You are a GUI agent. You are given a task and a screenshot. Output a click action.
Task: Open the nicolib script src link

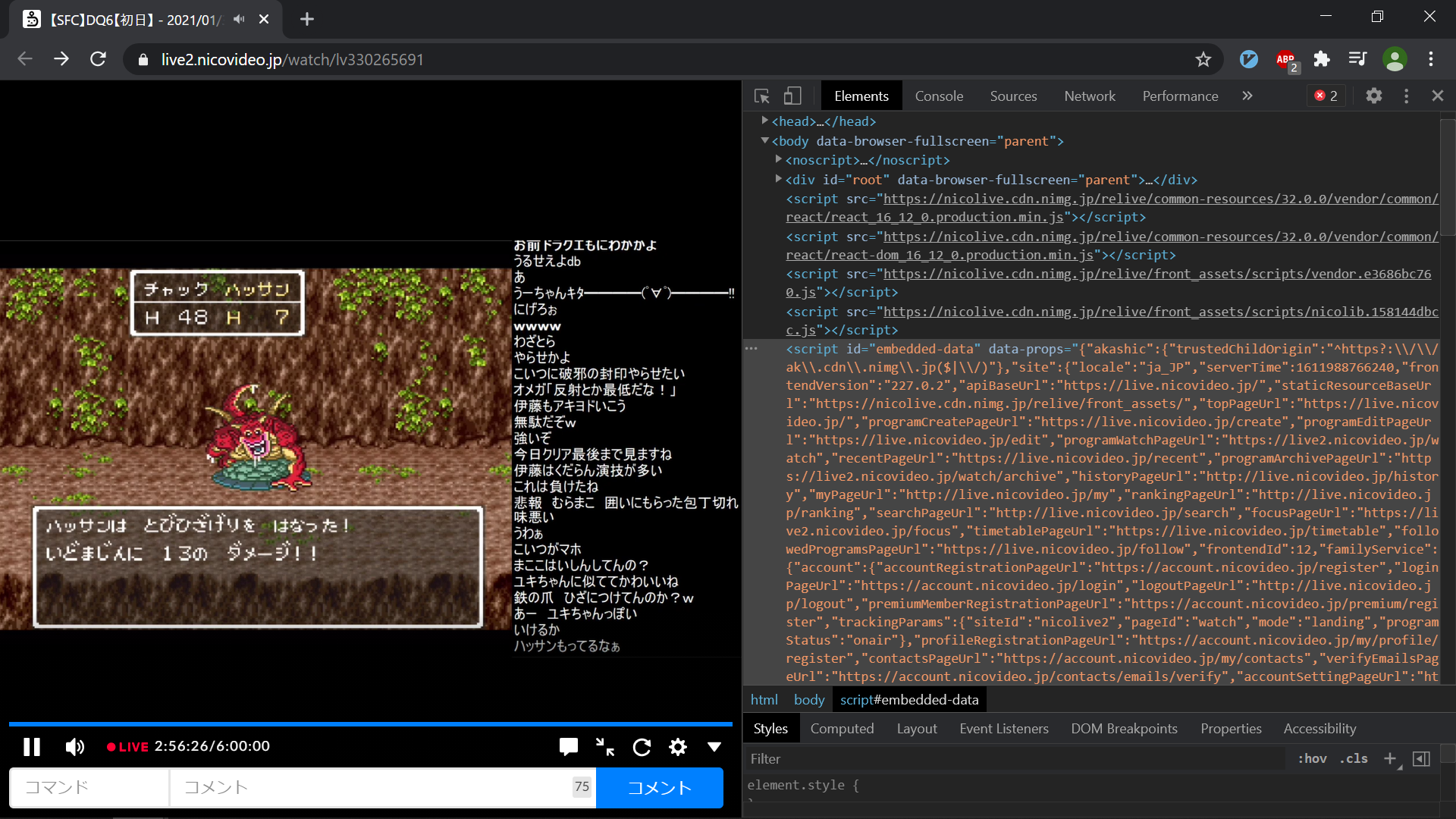tap(1112, 321)
